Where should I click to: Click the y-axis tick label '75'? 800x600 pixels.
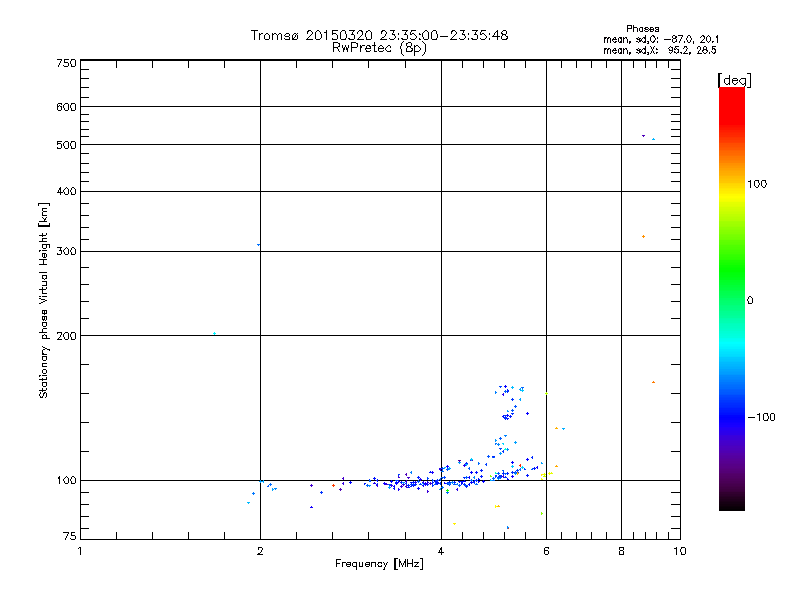[69, 536]
